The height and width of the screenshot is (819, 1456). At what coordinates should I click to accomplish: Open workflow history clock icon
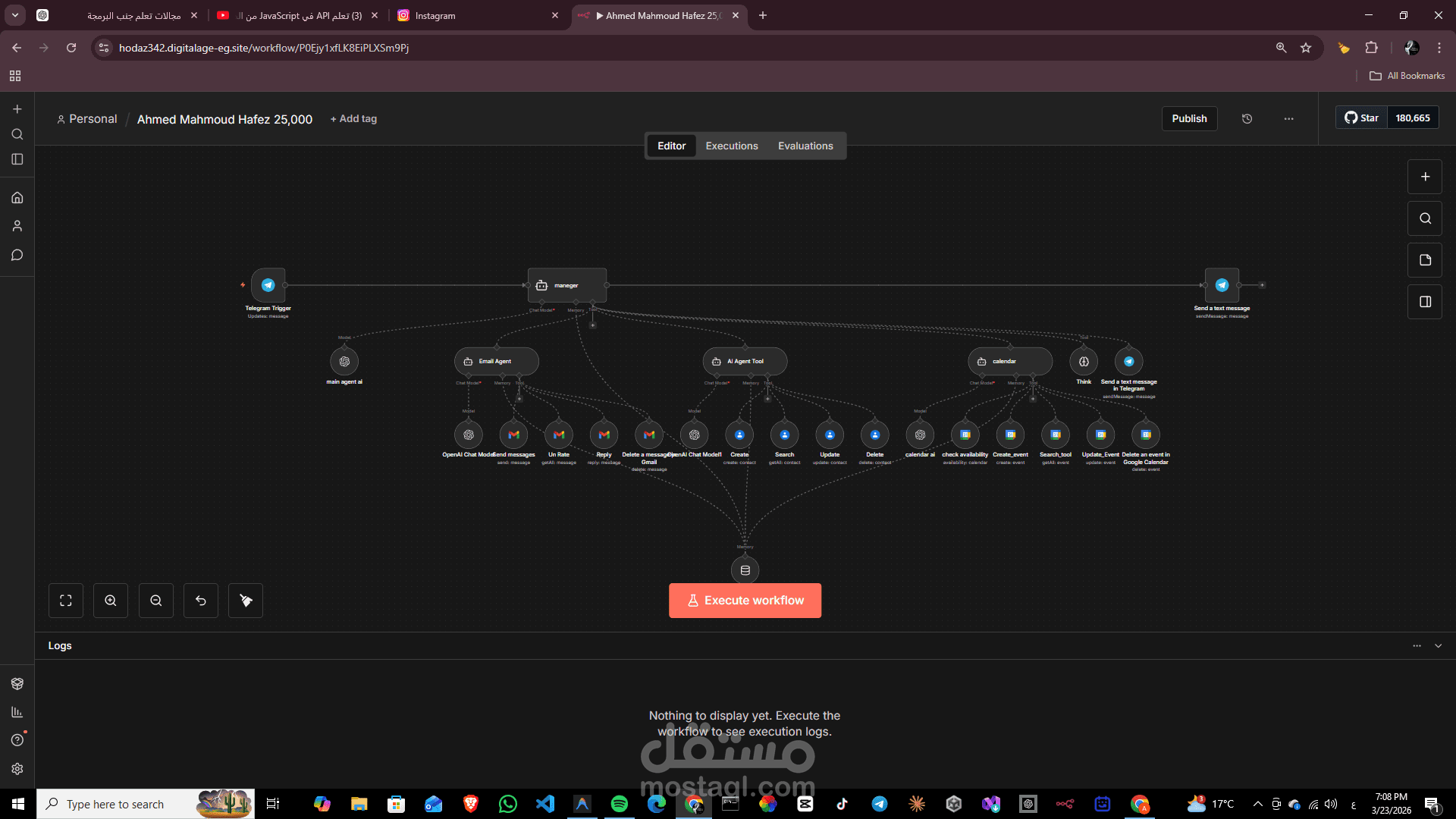click(x=1247, y=119)
